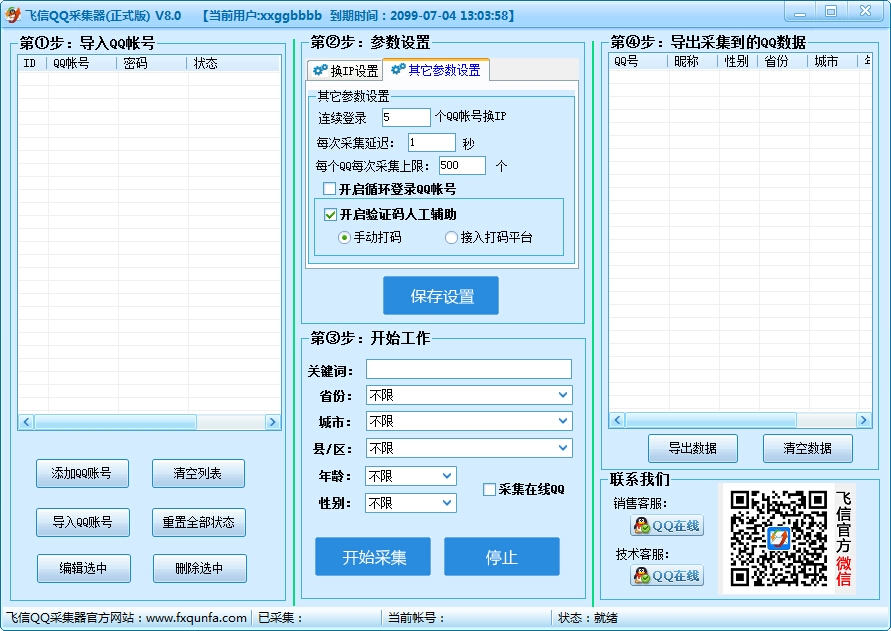
Task: Click the 重置全部状态 button
Action: [x=199, y=522]
